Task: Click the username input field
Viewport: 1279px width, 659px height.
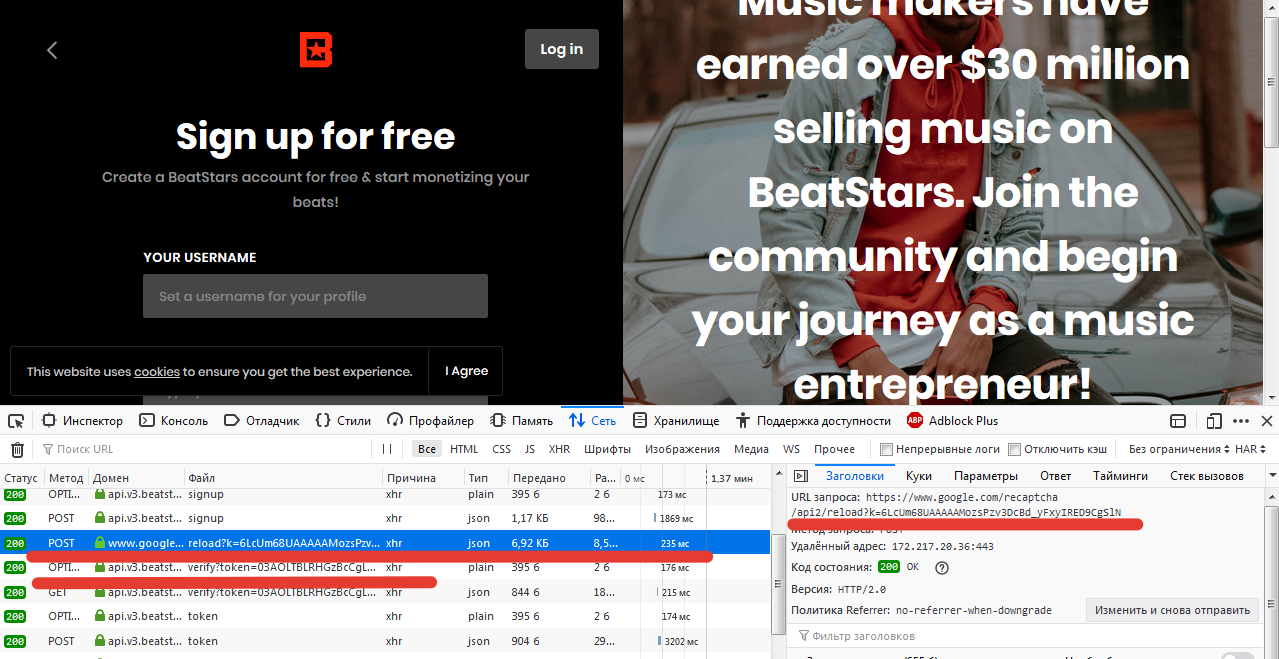Action: point(315,296)
